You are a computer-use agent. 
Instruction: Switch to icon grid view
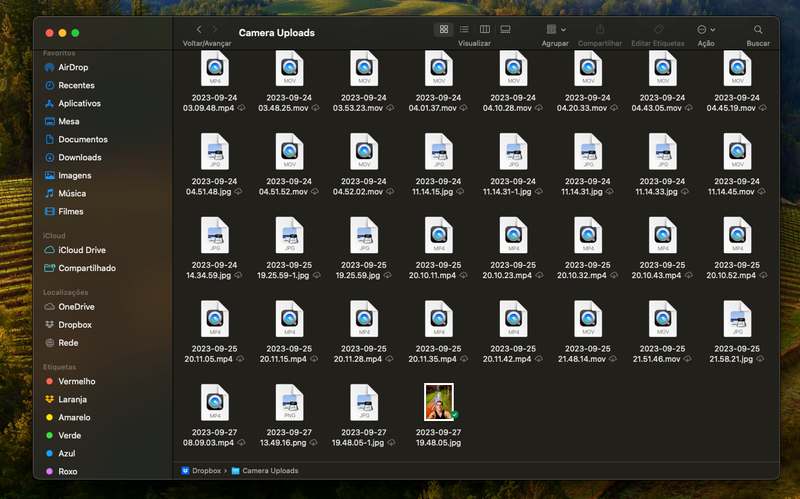444,30
